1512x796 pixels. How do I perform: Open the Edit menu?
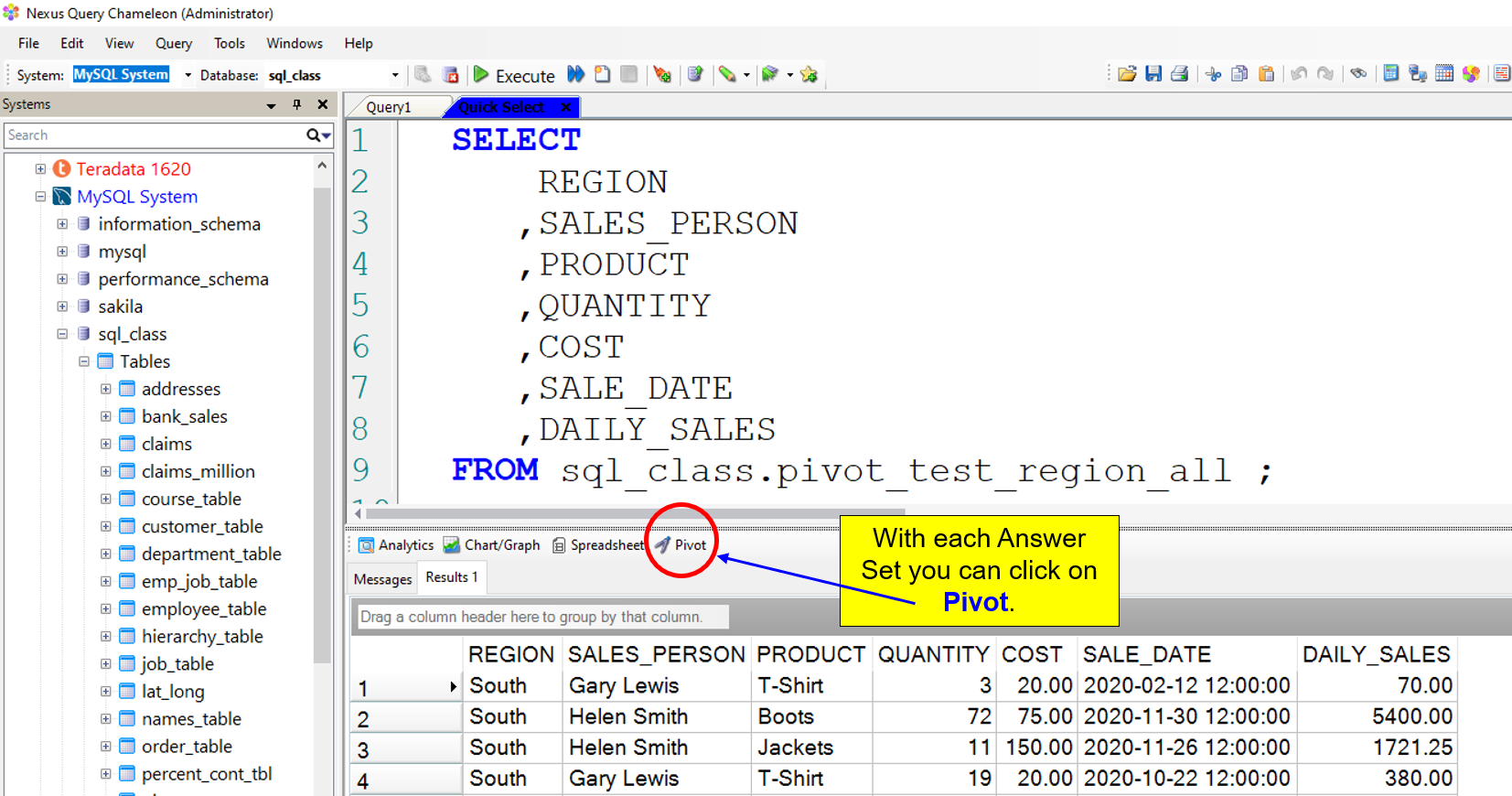[71, 43]
